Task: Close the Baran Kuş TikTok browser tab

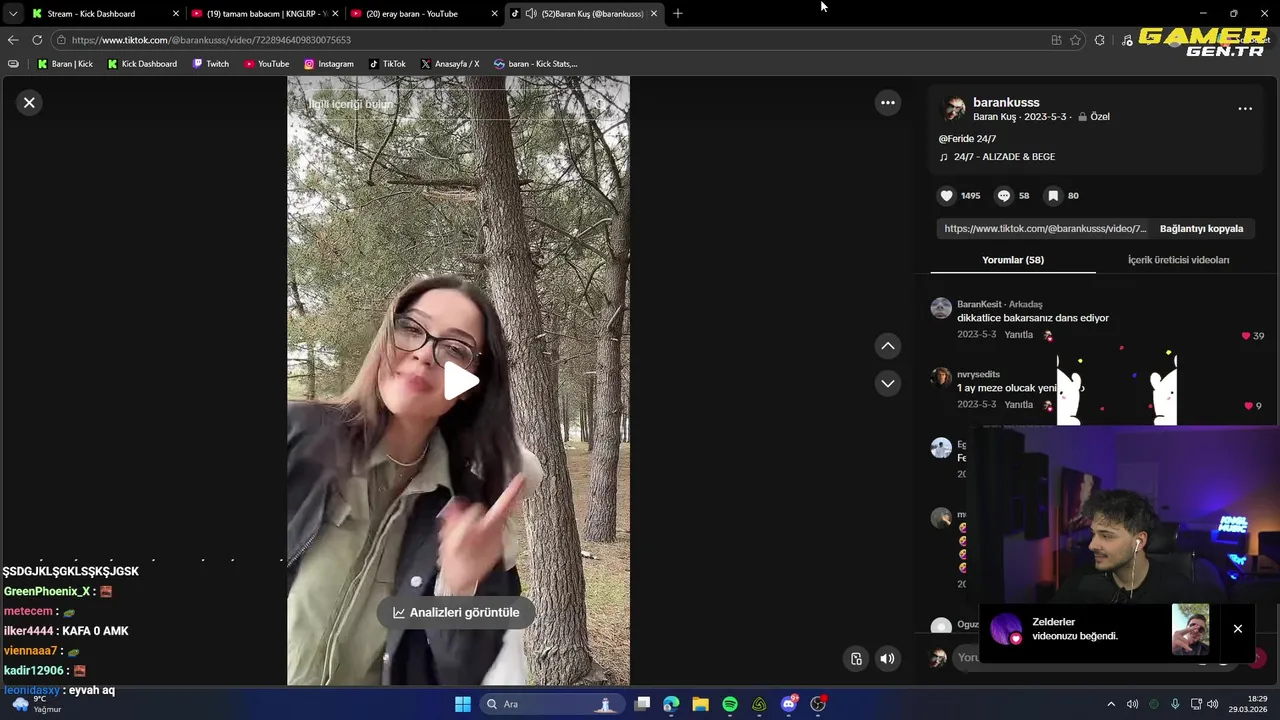Action: click(654, 13)
